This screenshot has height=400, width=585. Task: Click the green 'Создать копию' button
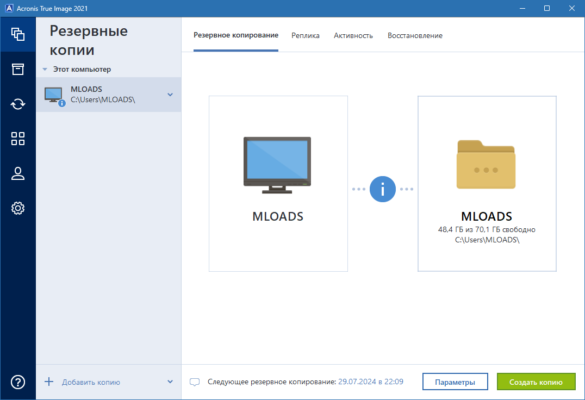point(536,382)
